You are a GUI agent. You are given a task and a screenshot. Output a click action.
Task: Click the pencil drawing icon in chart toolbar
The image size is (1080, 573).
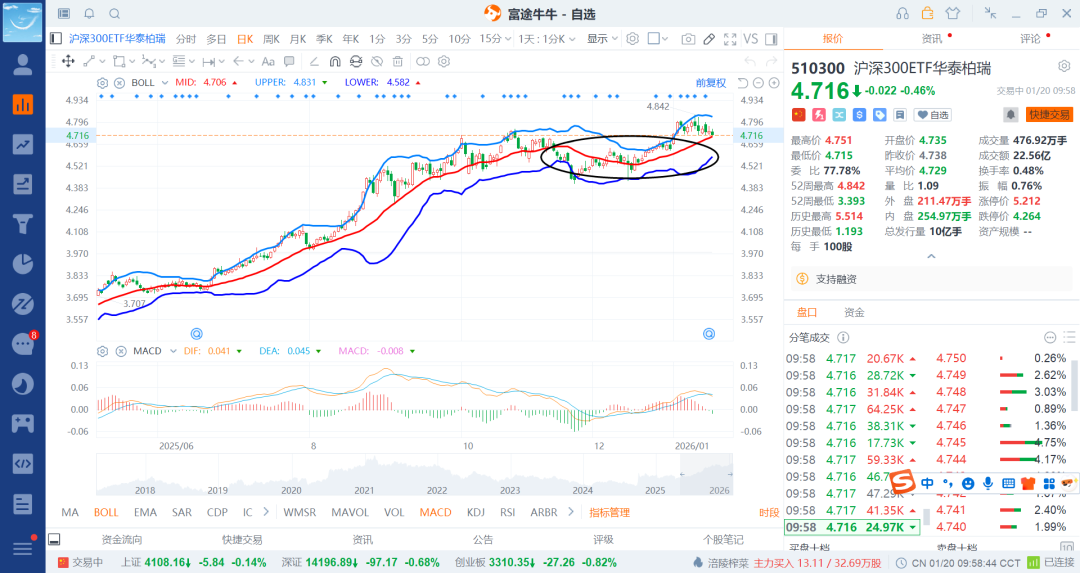tap(709, 39)
